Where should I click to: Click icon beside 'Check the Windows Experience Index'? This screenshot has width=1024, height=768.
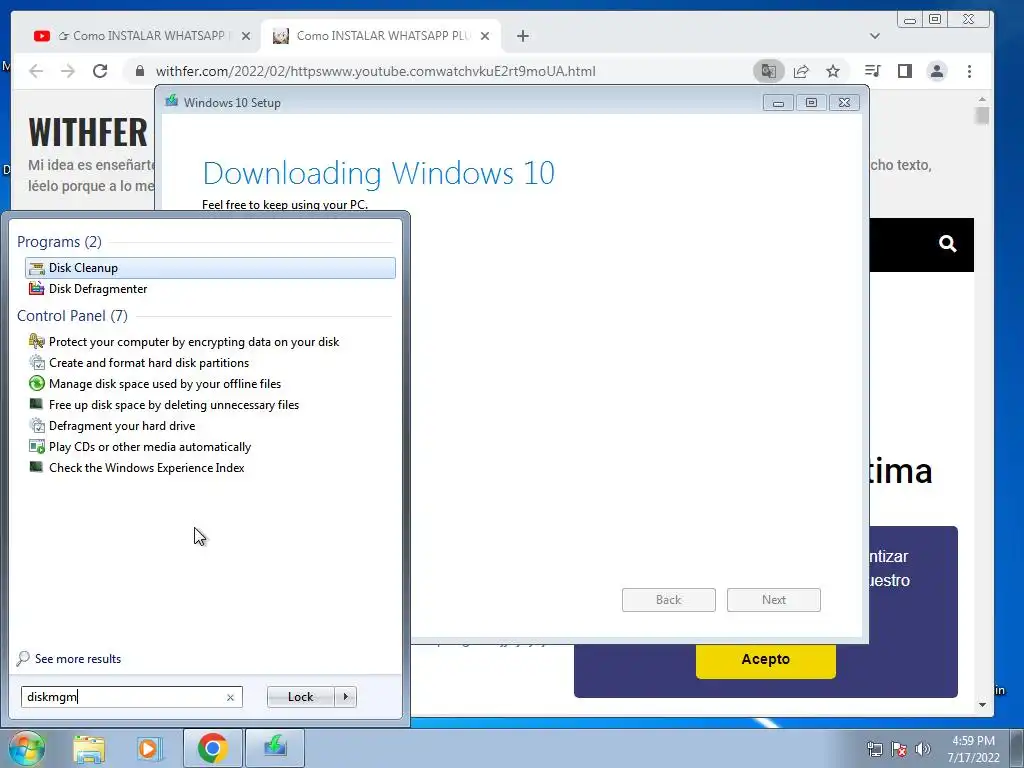pos(37,468)
